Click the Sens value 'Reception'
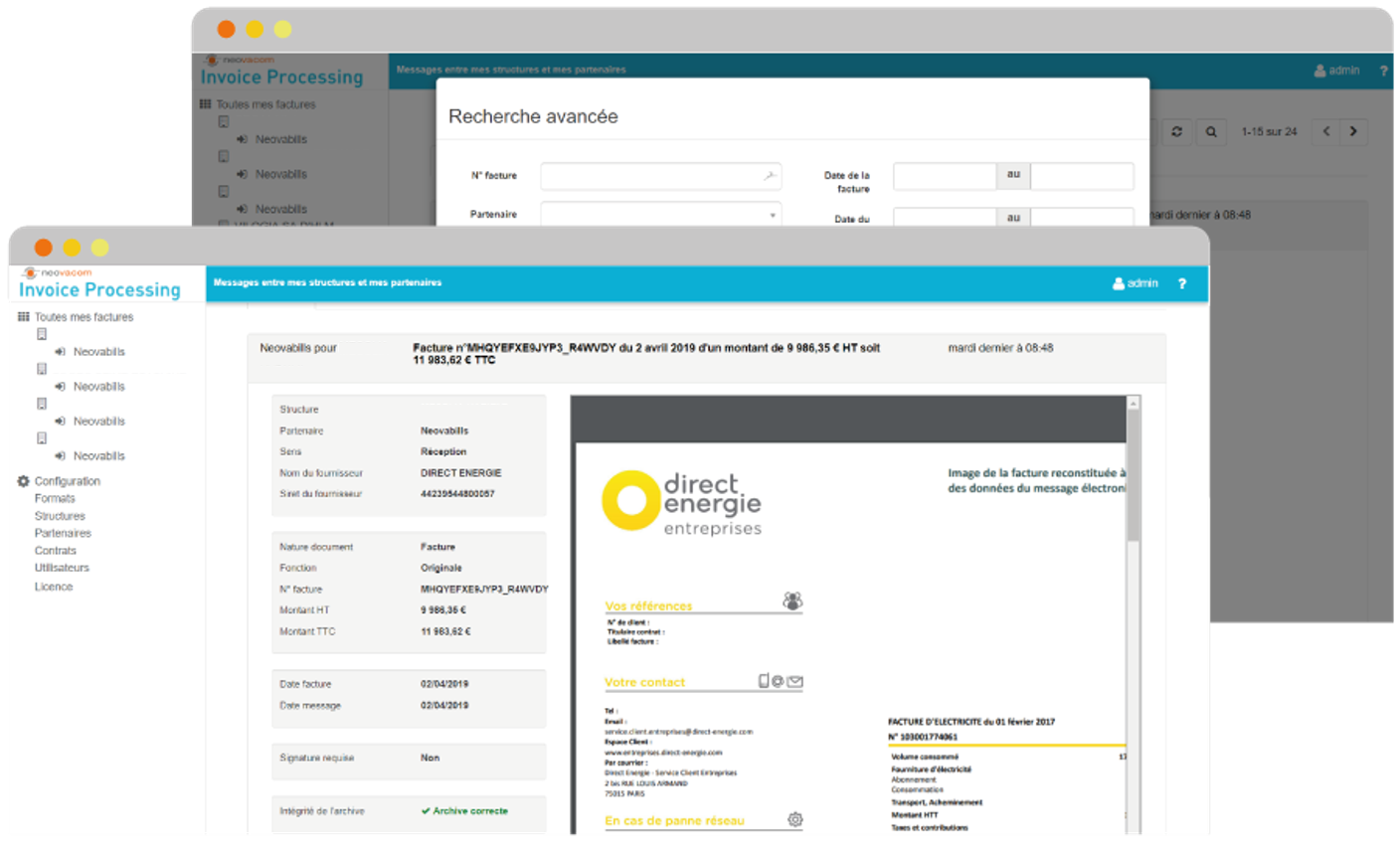 443,451
